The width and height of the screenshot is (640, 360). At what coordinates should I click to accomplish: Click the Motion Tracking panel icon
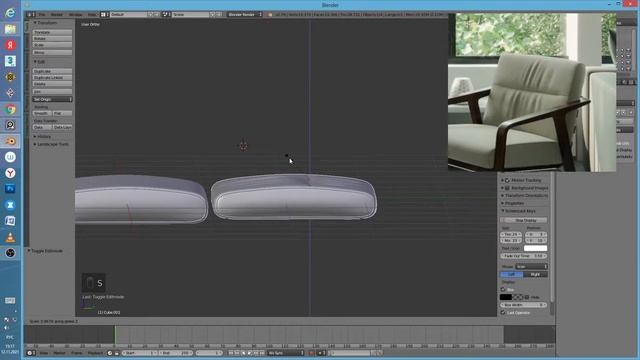click(507, 180)
